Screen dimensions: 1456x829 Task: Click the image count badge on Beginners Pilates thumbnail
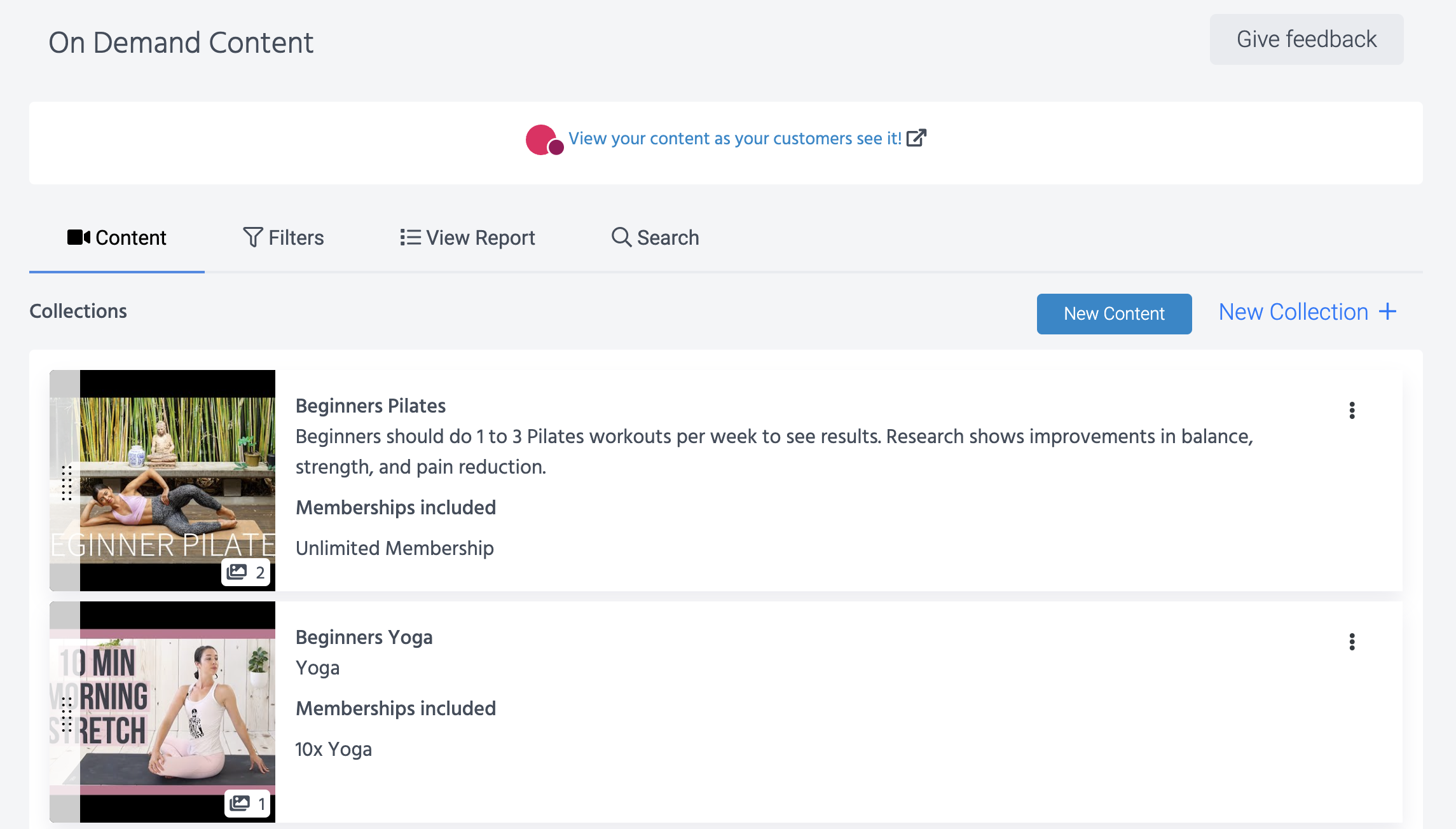(245, 572)
